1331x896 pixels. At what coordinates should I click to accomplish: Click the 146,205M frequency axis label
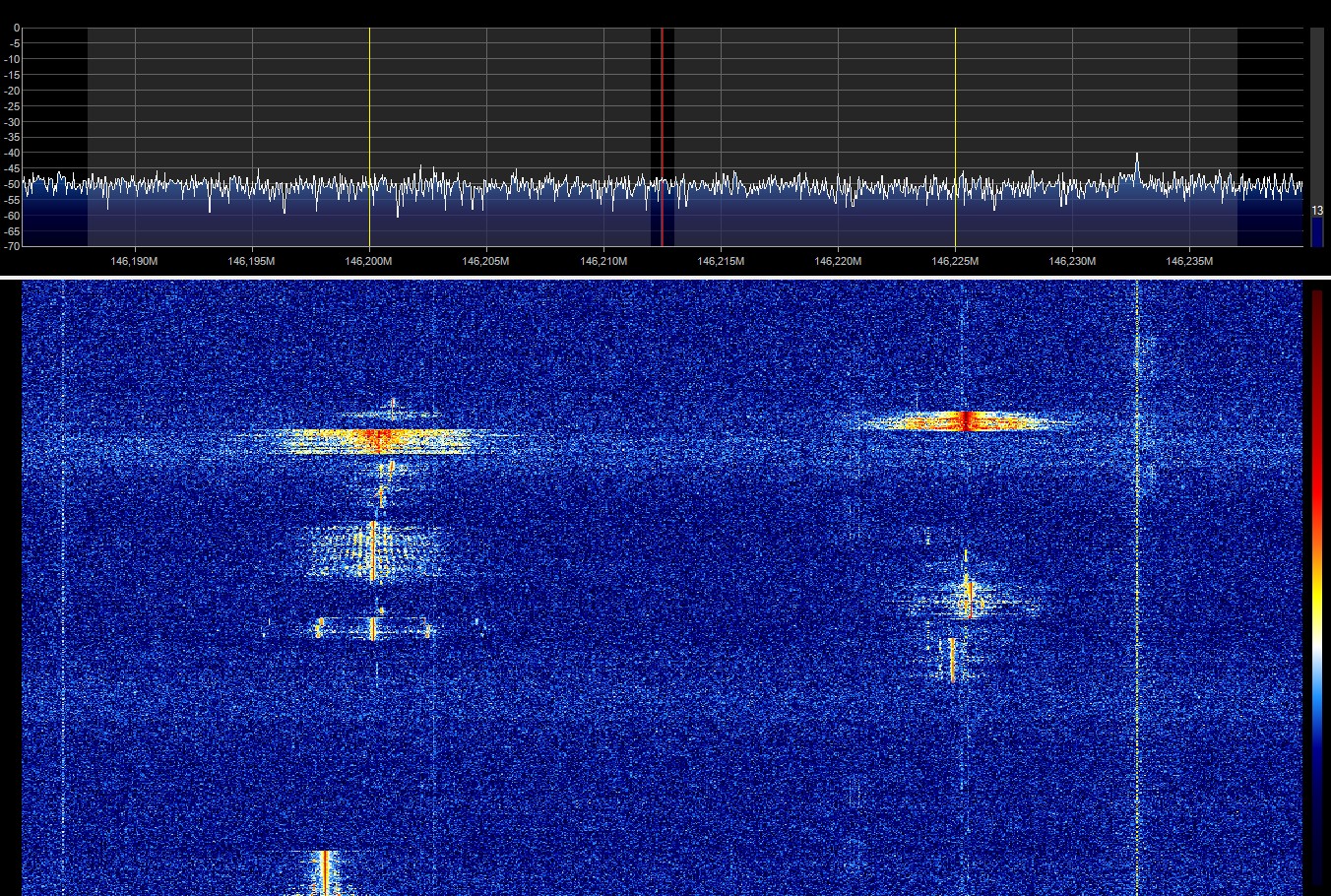[486, 261]
